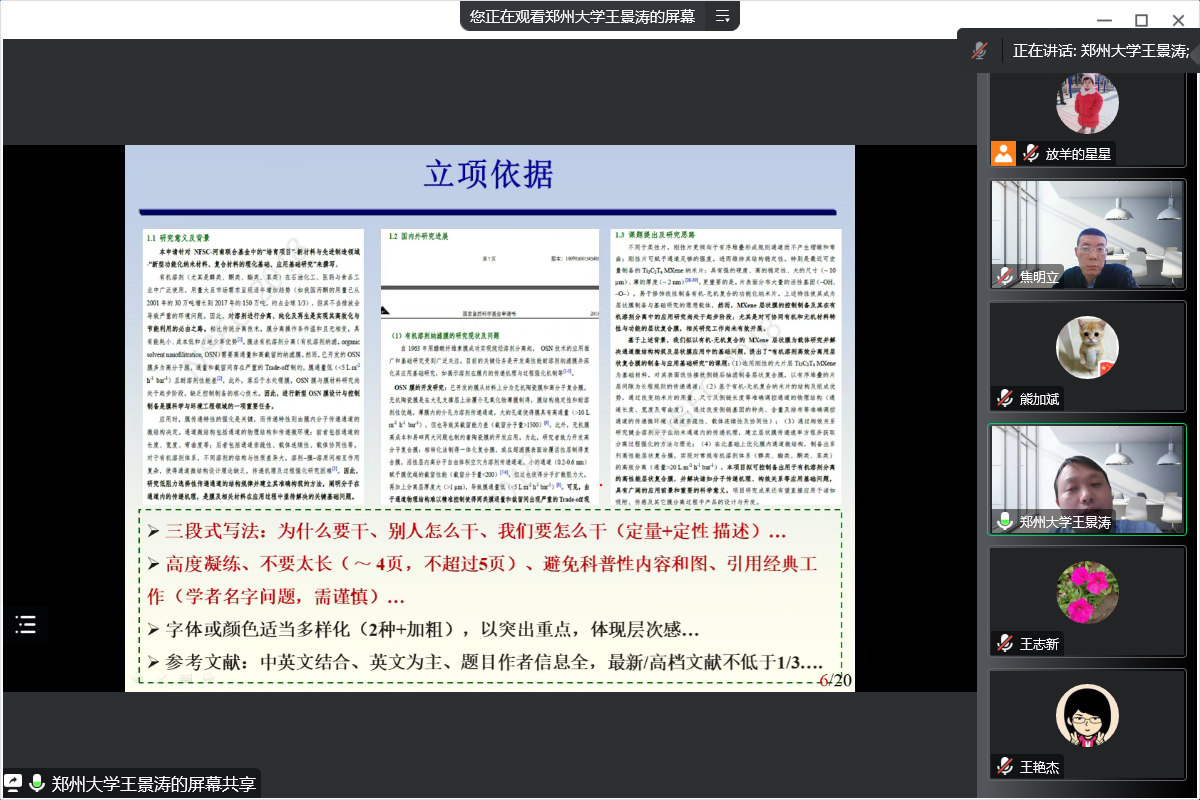
Task: Click muted microphone icon beside 王艳杰
Action: coord(1004,766)
